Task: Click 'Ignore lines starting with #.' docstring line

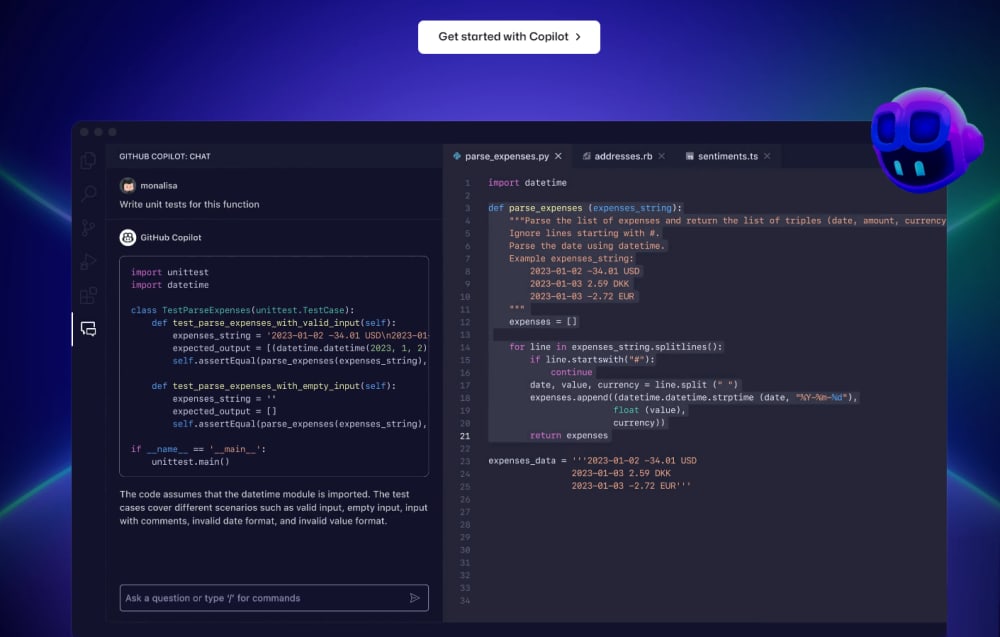Action: pos(584,233)
